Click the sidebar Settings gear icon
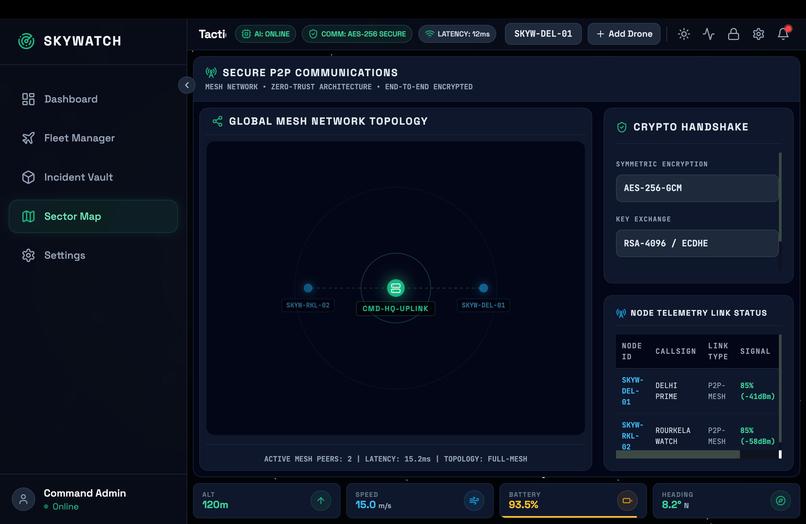806x524 pixels. [28, 256]
